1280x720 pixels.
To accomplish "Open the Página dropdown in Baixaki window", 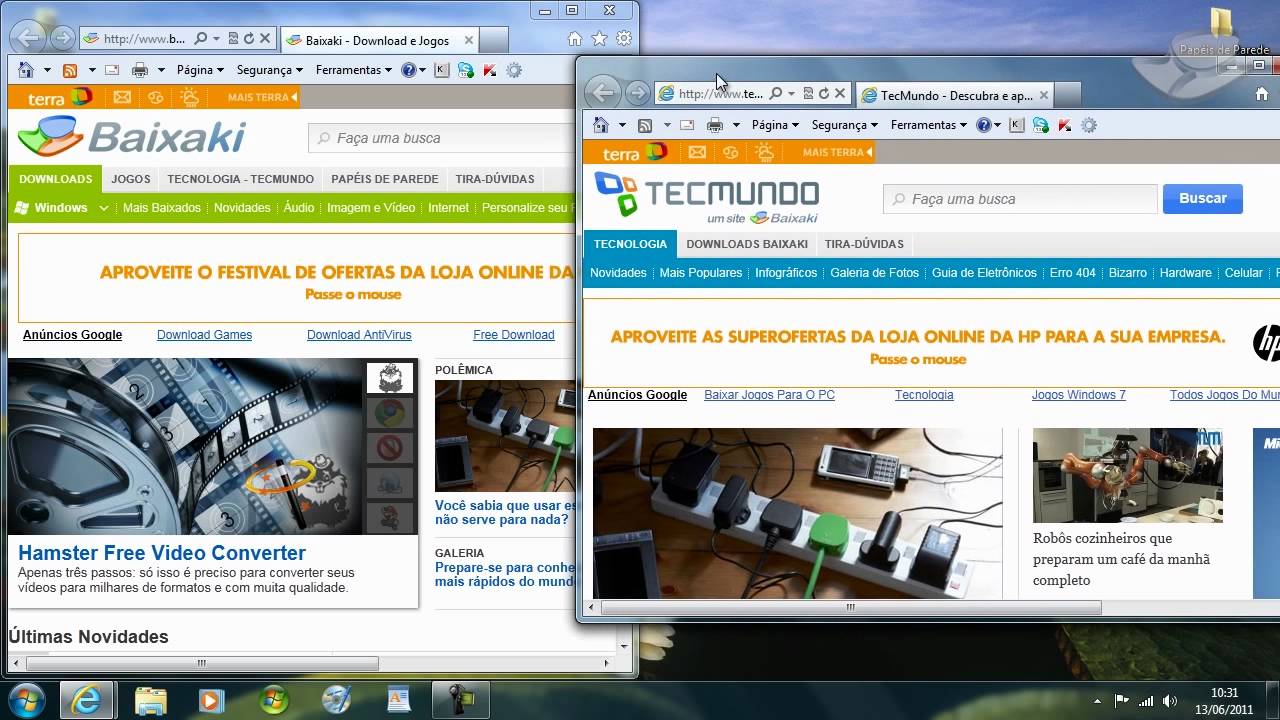I will [201, 70].
